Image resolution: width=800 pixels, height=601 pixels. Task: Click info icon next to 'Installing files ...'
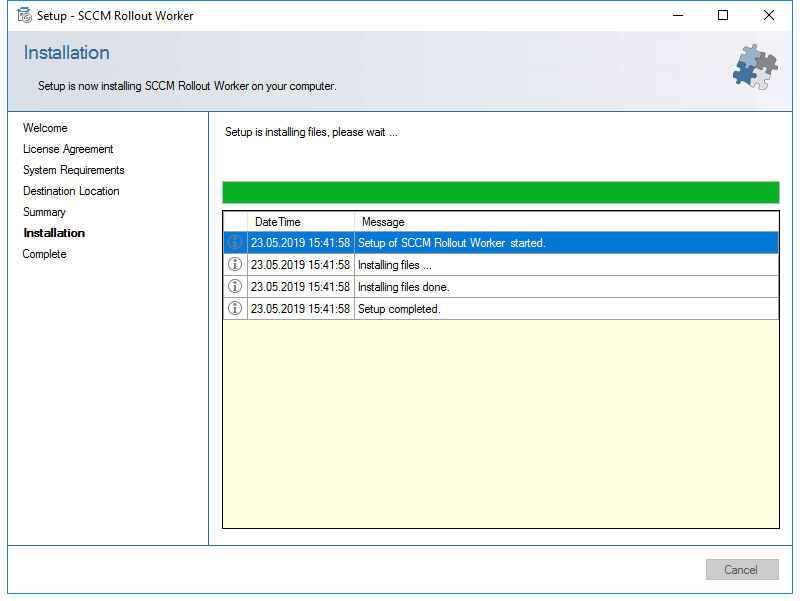tap(235, 264)
